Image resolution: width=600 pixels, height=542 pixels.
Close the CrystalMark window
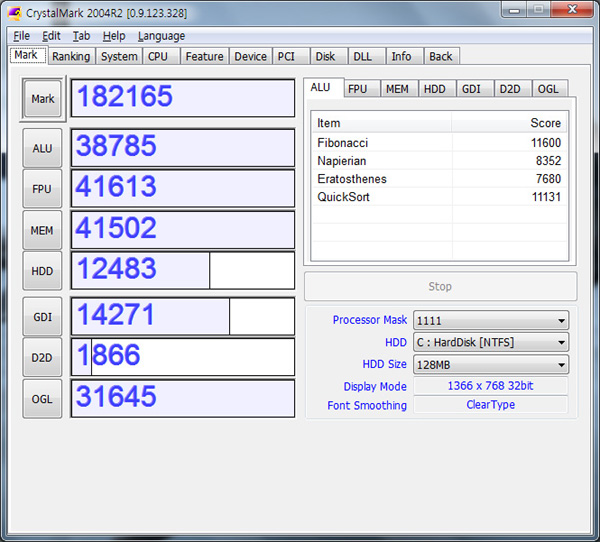click(x=572, y=10)
